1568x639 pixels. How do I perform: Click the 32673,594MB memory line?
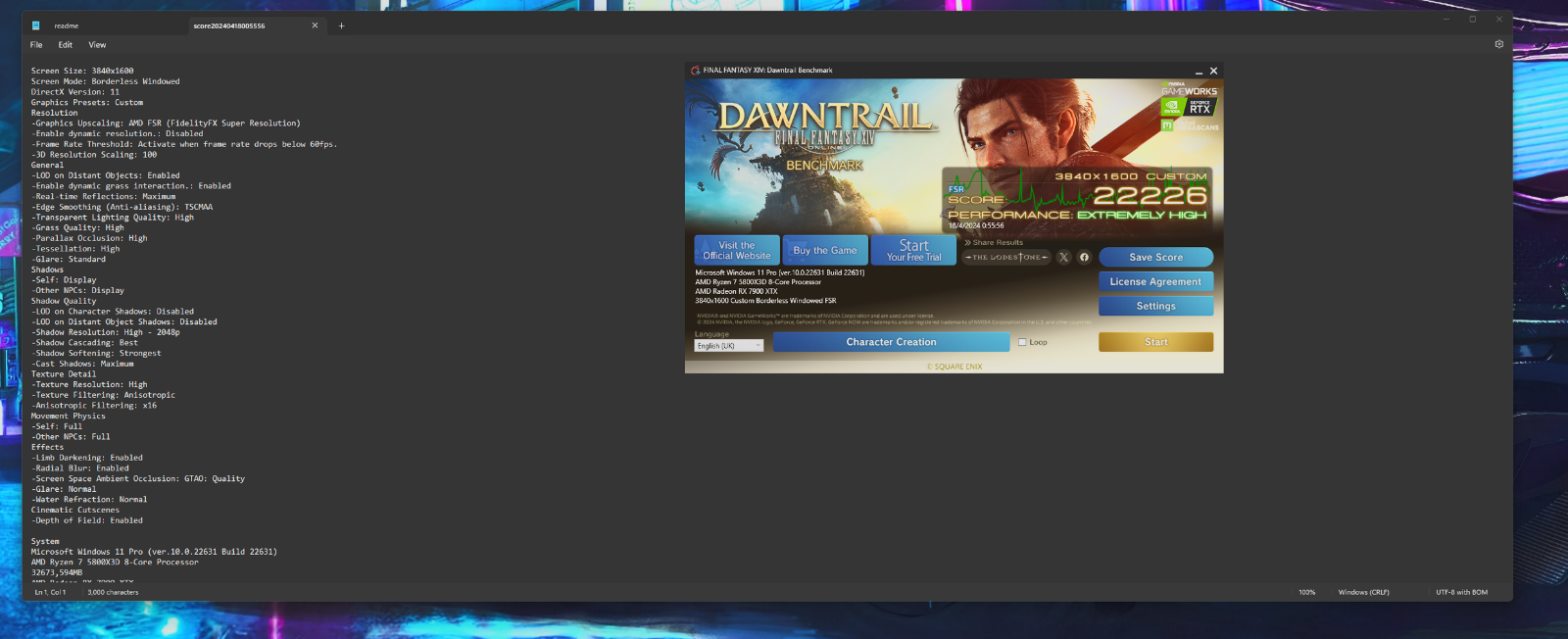tap(57, 572)
